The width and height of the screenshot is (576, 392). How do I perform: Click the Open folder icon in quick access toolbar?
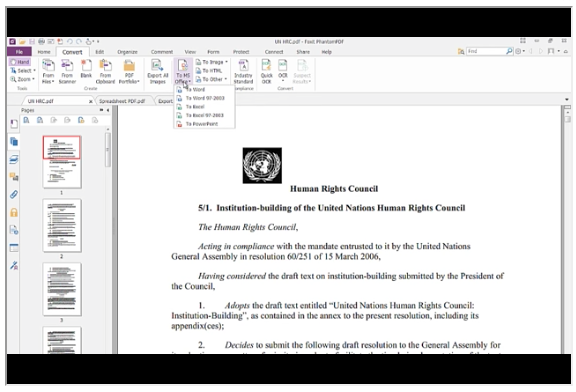(x=22, y=42)
